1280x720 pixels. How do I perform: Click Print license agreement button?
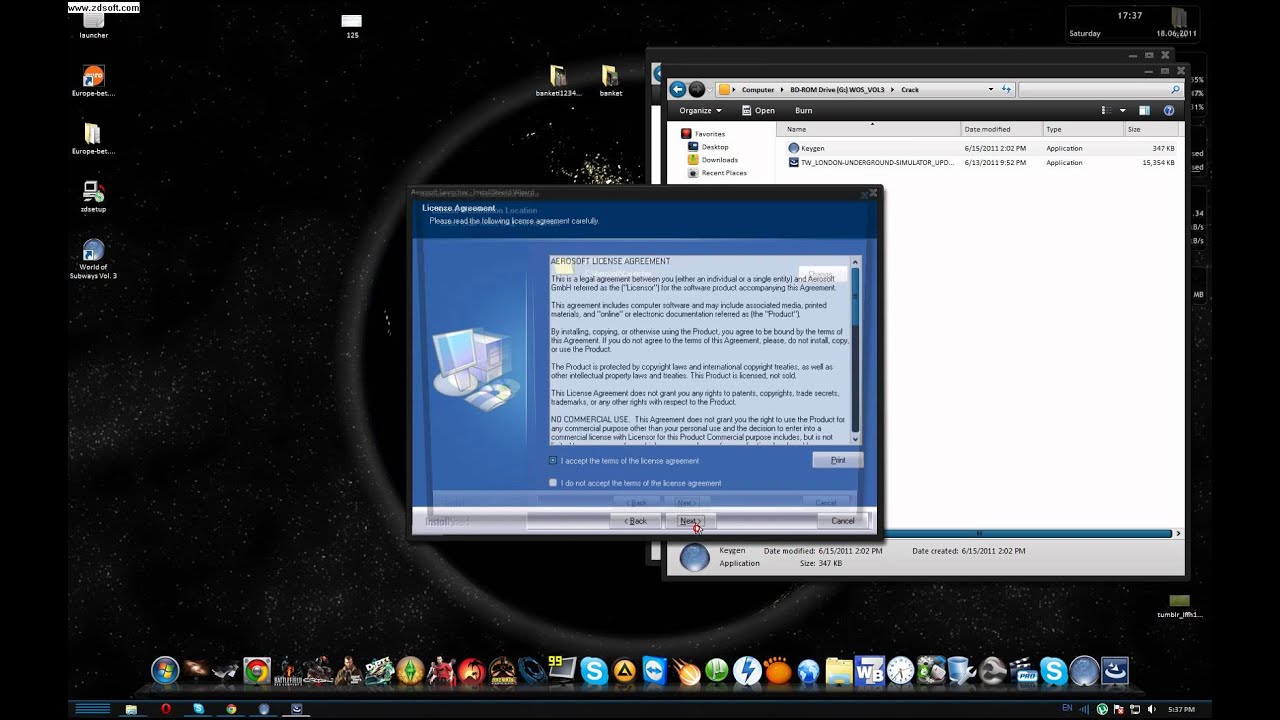click(x=838, y=460)
